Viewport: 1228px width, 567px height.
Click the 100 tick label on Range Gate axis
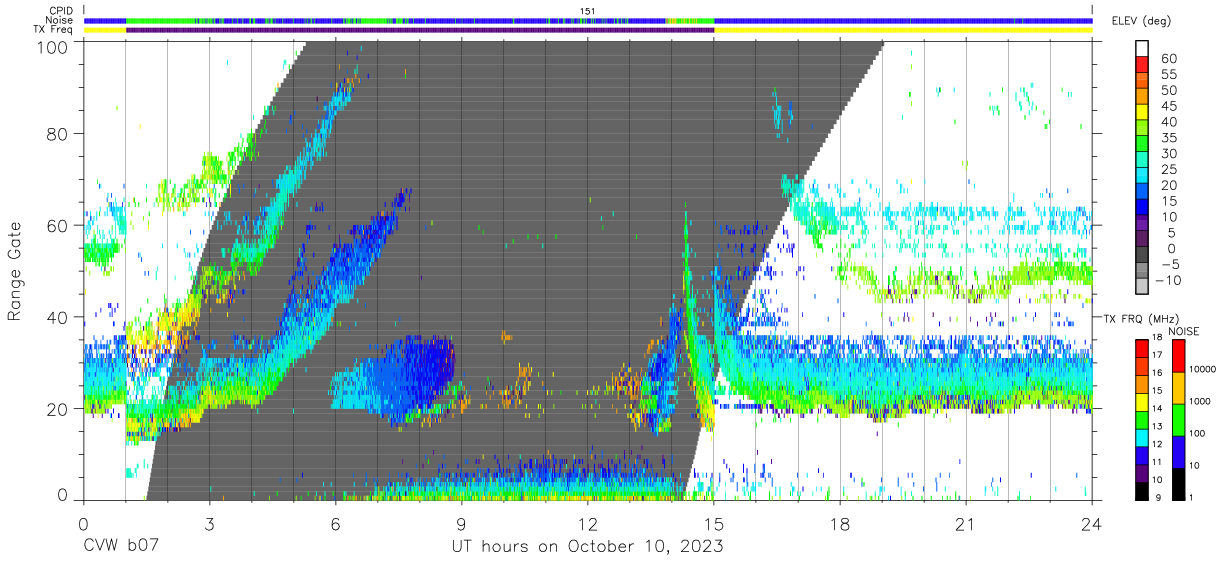coord(55,46)
